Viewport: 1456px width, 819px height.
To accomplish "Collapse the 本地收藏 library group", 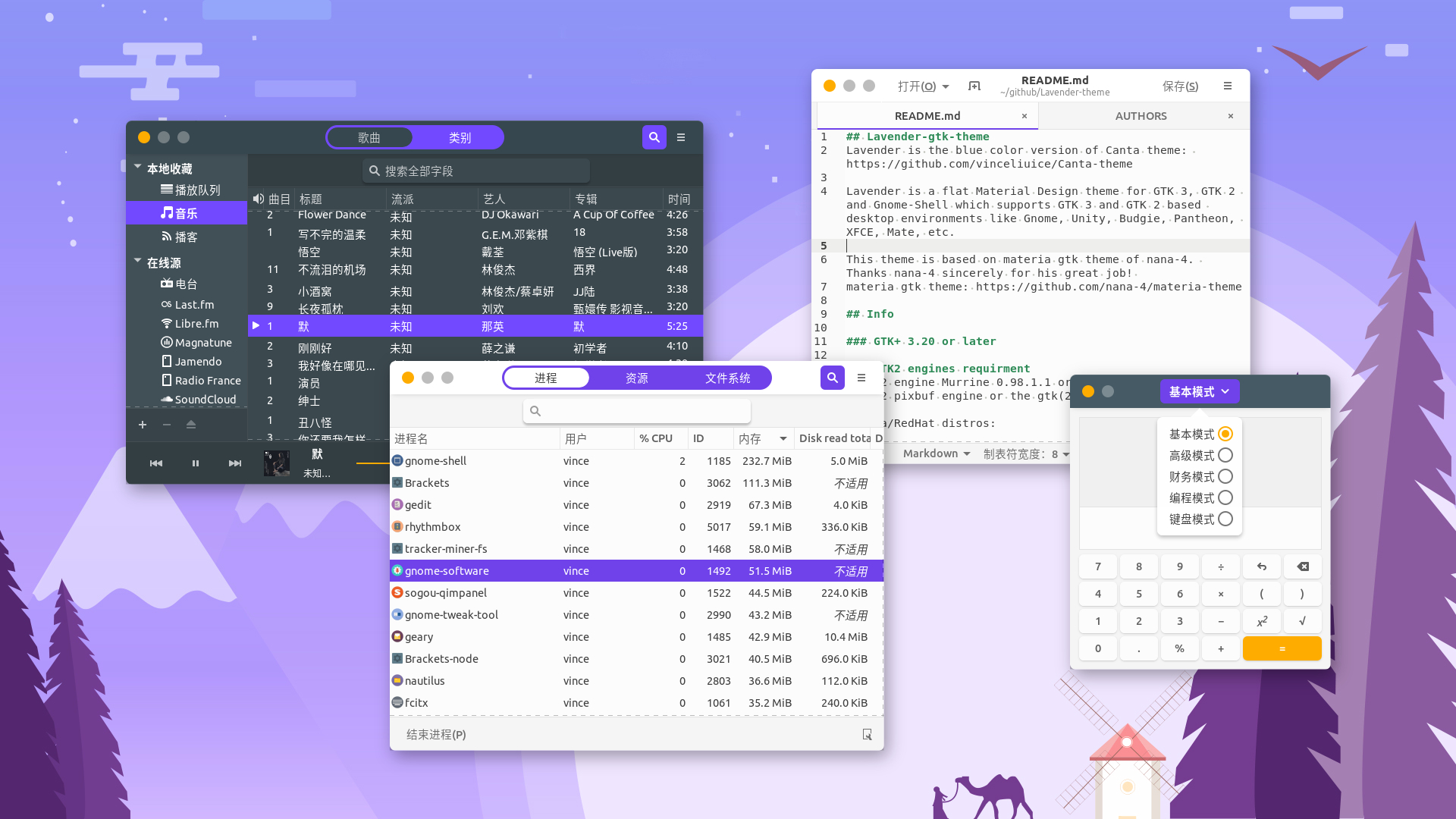I will (x=138, y=167).
